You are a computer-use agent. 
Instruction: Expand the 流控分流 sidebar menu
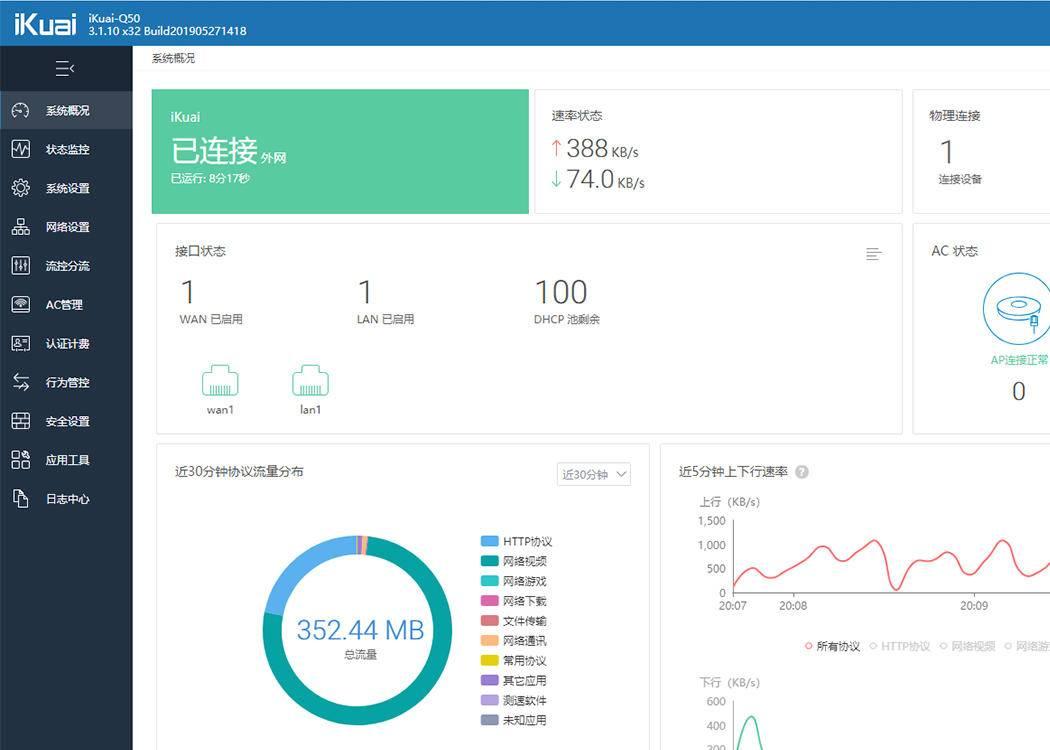[66, 266]
